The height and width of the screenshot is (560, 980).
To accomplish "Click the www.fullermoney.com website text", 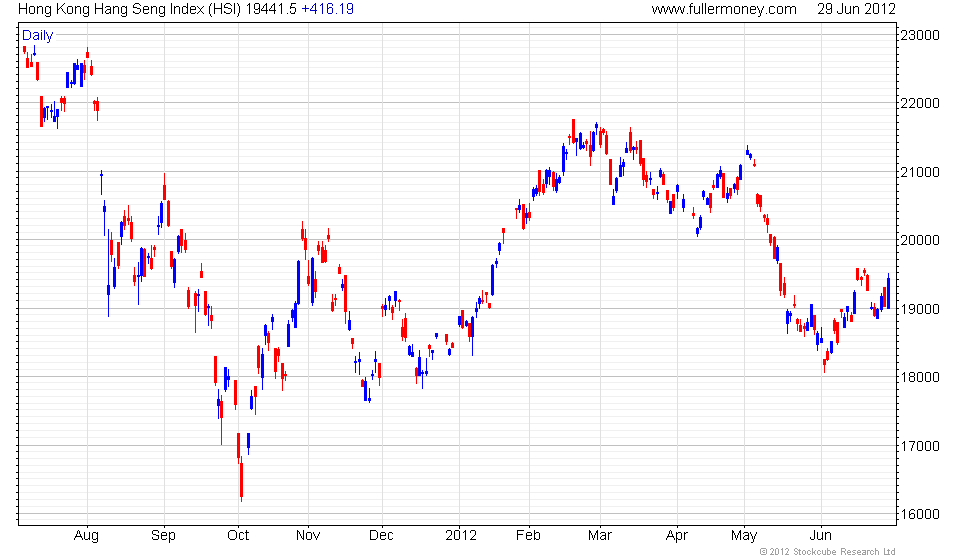I will [x=724, y=9].
